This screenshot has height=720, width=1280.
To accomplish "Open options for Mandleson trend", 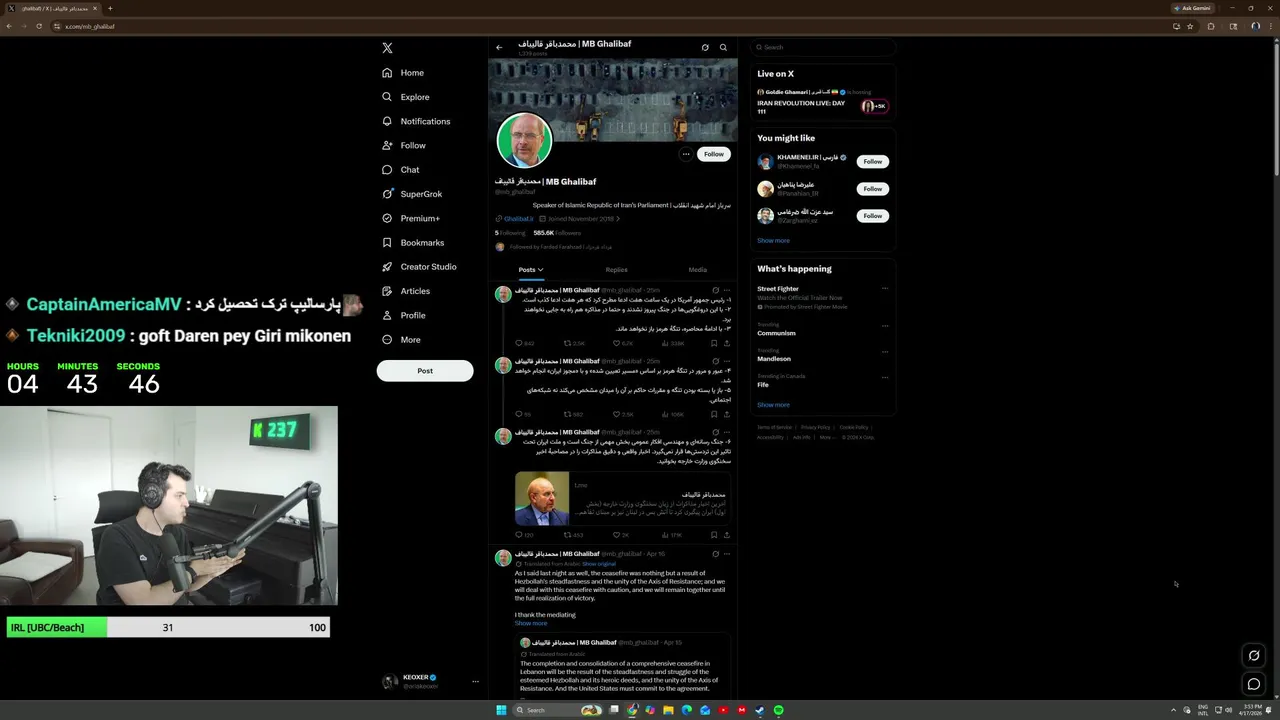I will coord(885,352).
